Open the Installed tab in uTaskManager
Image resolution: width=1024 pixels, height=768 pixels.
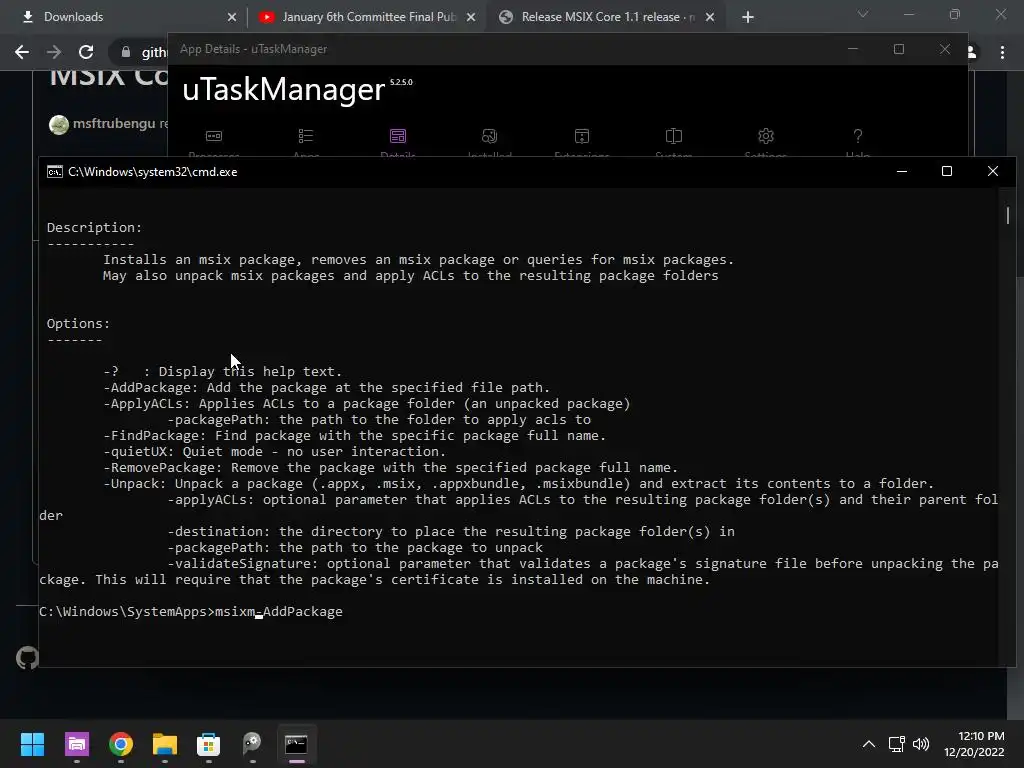click(x=489, y=140)
